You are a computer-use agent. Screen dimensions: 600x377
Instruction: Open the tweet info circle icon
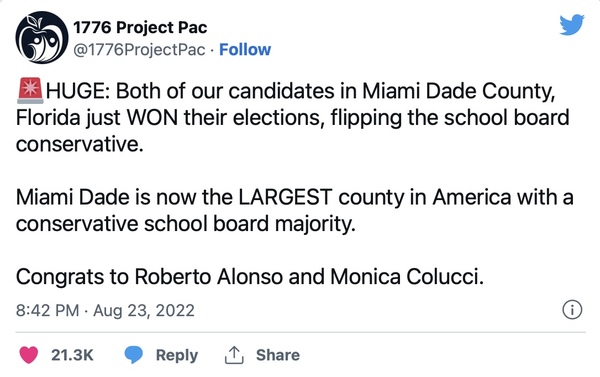[572, 310]
